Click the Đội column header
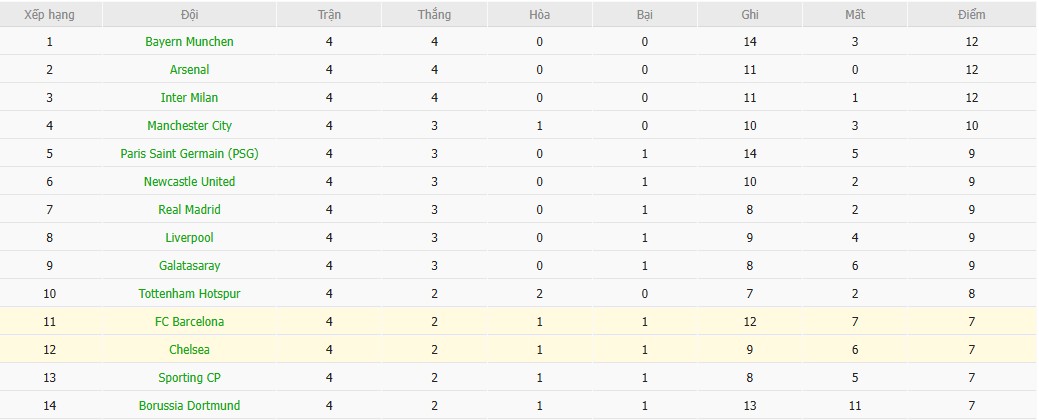The image size is (1039, 420). (x=189, y=15)
